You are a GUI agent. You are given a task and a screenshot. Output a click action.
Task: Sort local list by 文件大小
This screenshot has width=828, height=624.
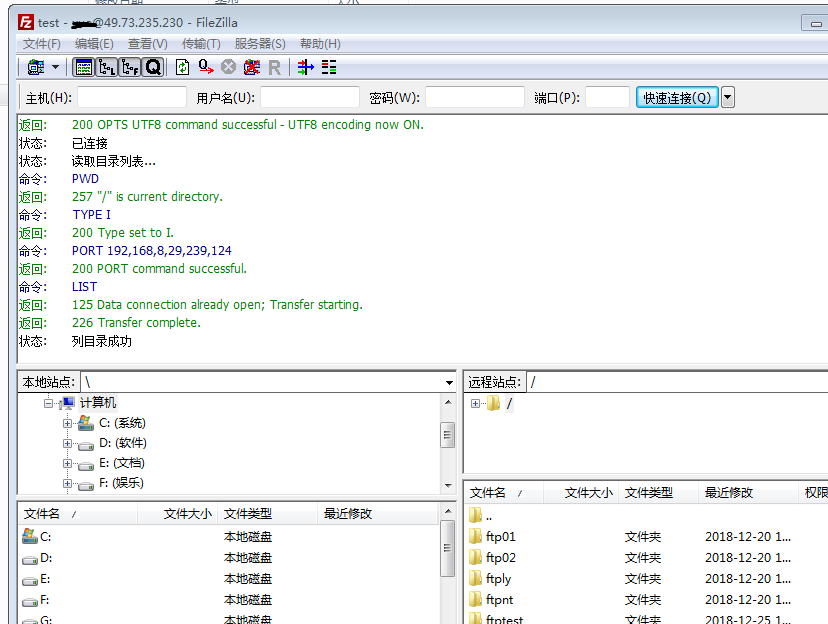coord(177,514)
